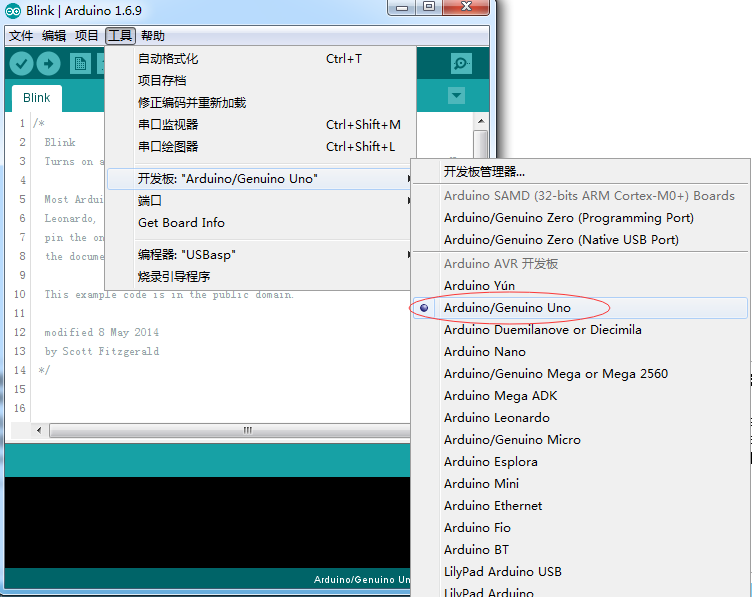Image resolution: width=752 pixels, height=597 pixels.
Task: Select Arduino Ethernet board
Action: tap(580, 506)
